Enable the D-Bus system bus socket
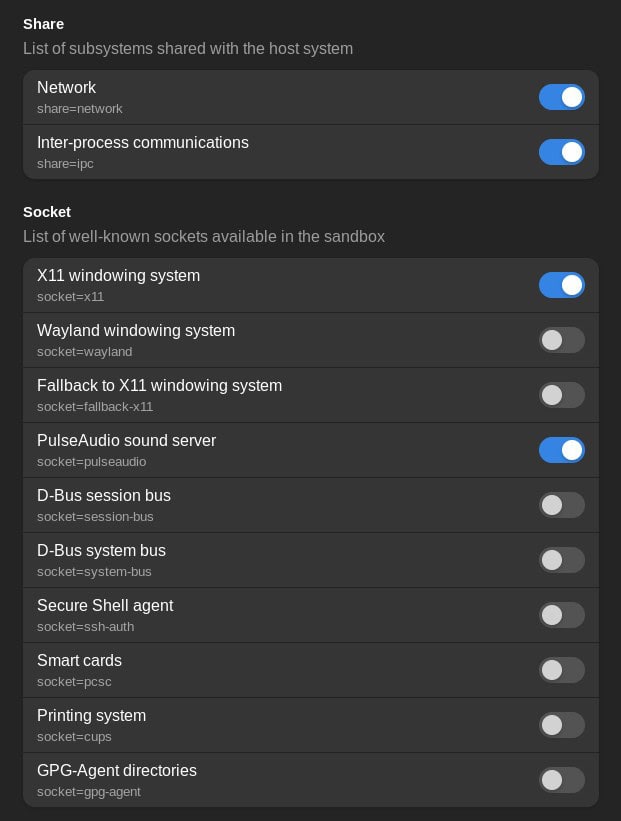The width and height of the screenshot is (621, 821). [x=561, y=560]
